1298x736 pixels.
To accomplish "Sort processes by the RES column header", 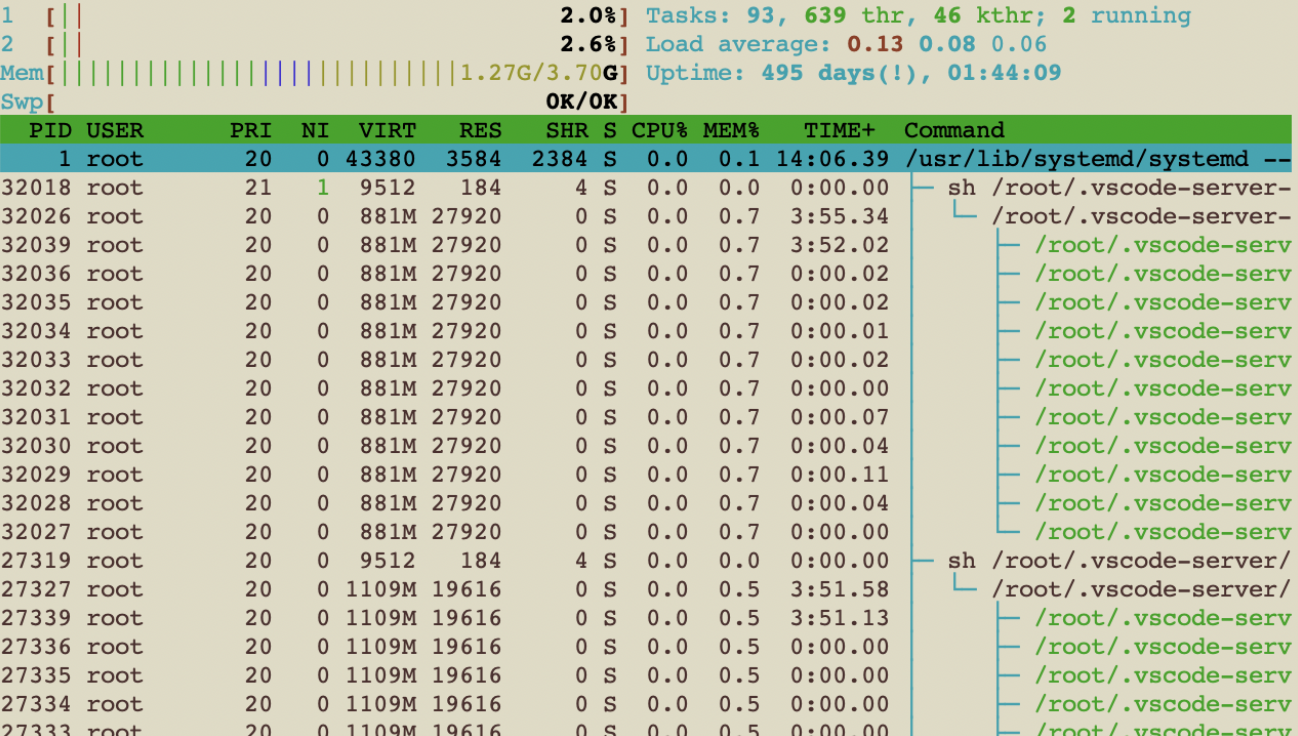I will [480, 130].
